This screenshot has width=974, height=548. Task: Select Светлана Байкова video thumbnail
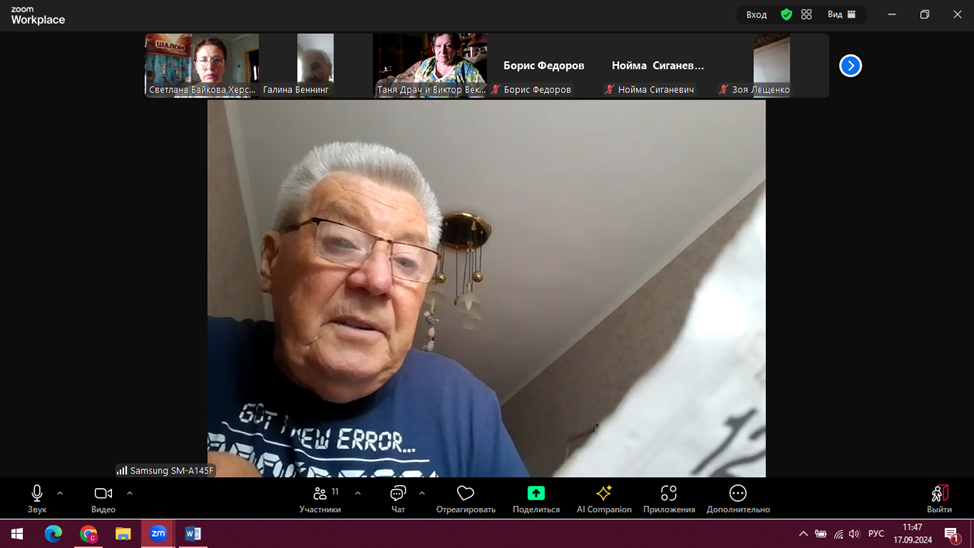pyautogui.click(x=202, y=64)
